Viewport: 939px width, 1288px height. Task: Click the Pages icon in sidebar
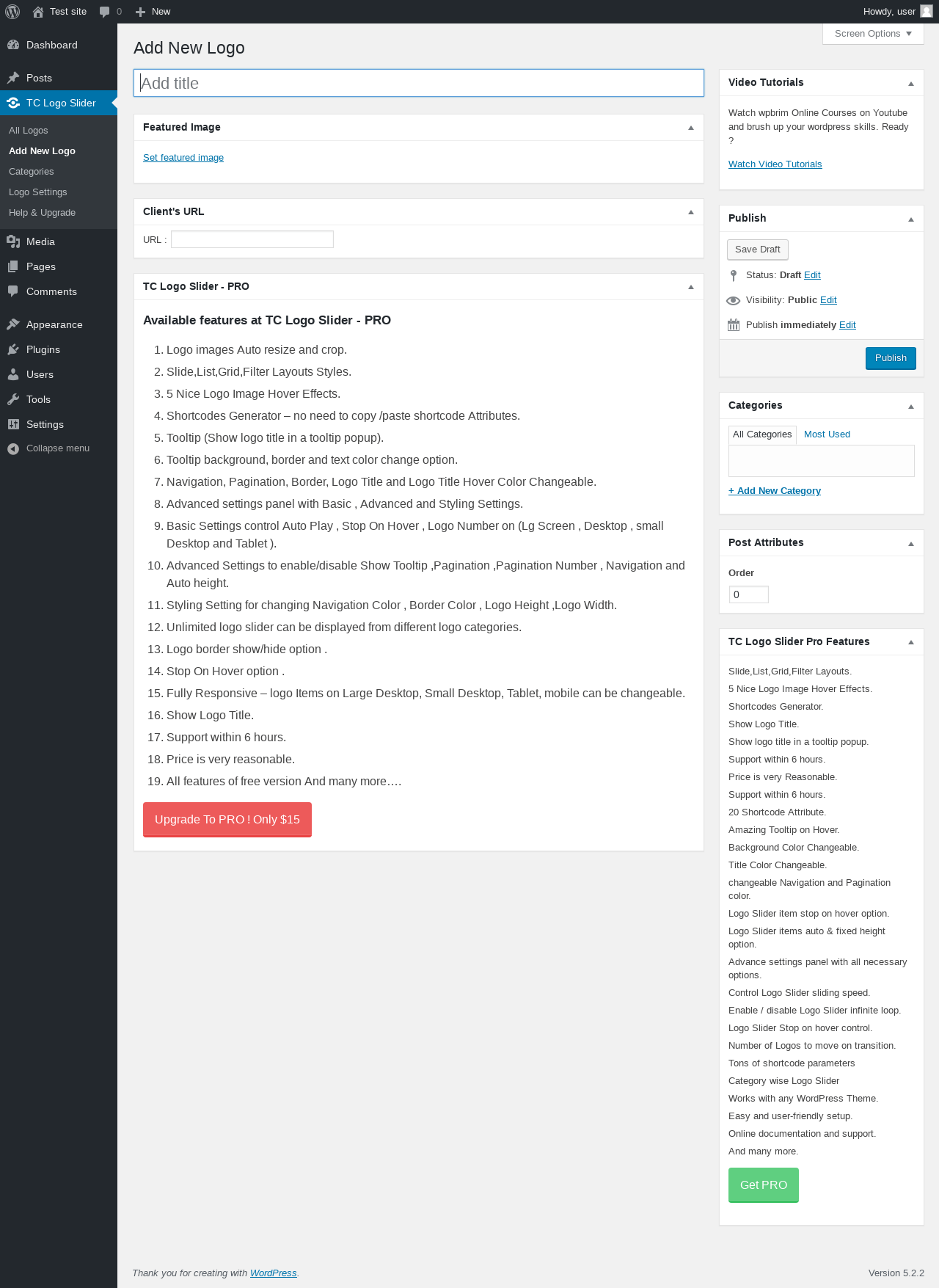[13, 266]
